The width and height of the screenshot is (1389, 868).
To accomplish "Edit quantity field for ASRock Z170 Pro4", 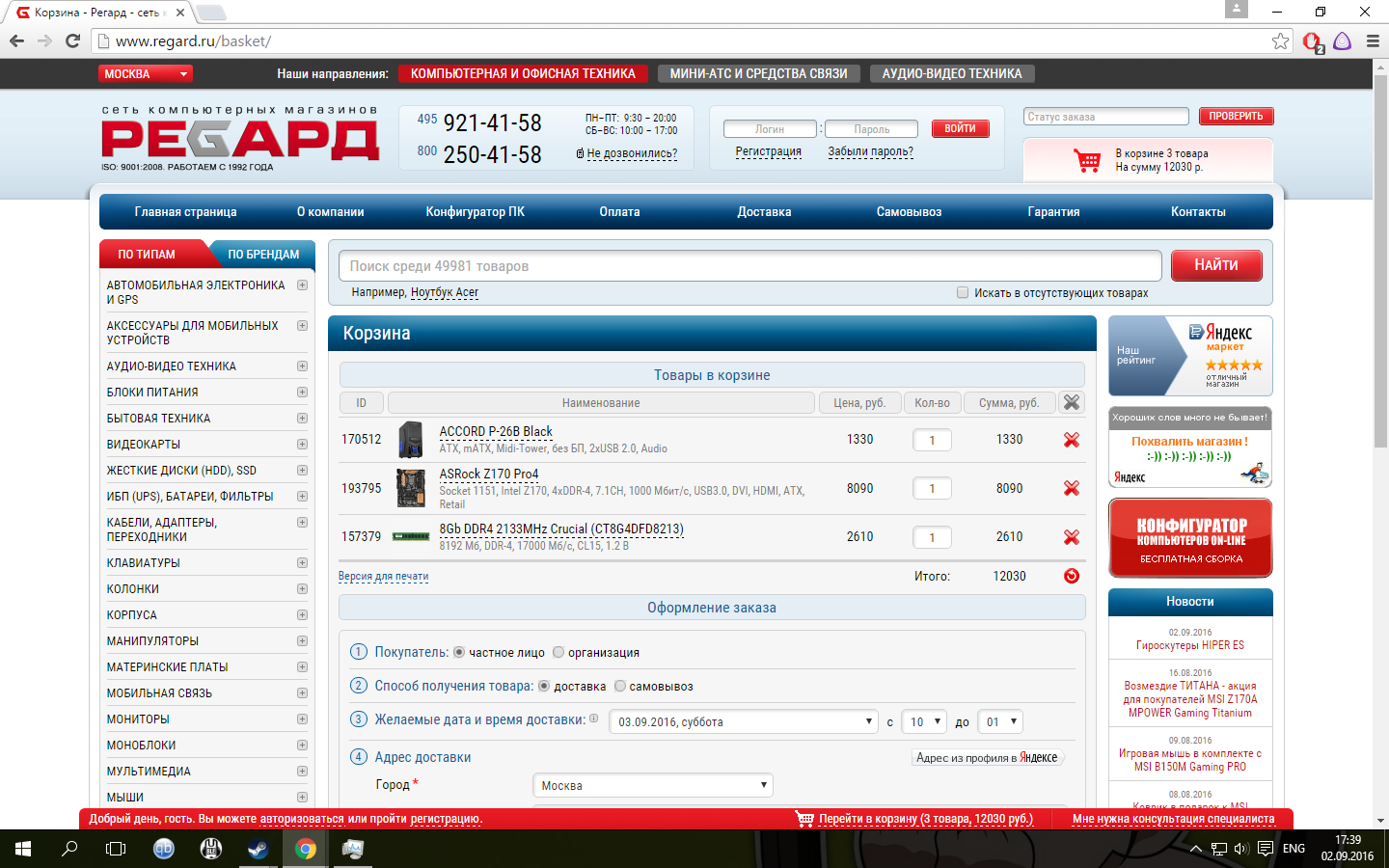I will pos(932,489).
